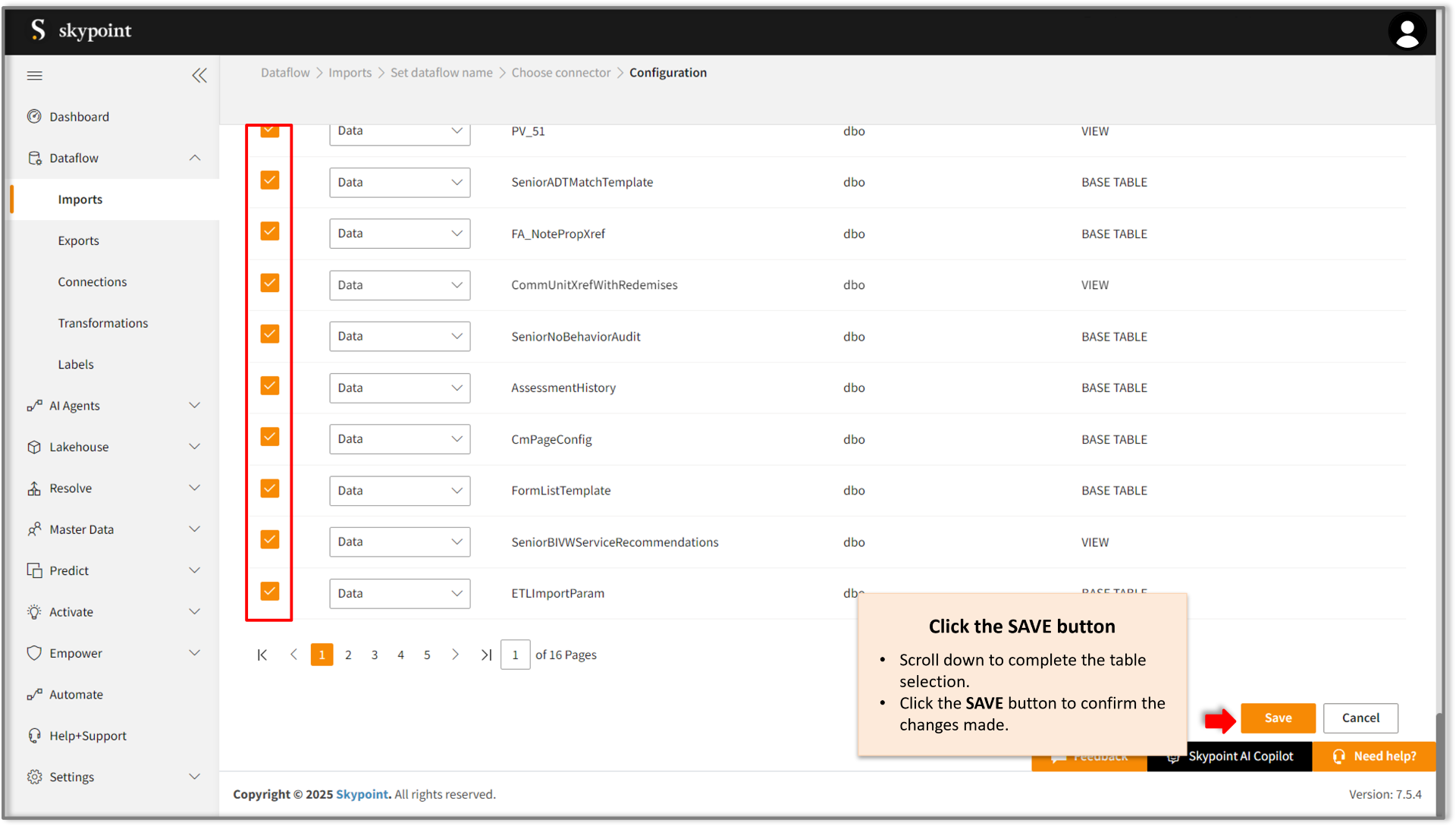The image size is (1456, 826).
Task: Go to next page arrow in pagination
Action: (455, 655)
